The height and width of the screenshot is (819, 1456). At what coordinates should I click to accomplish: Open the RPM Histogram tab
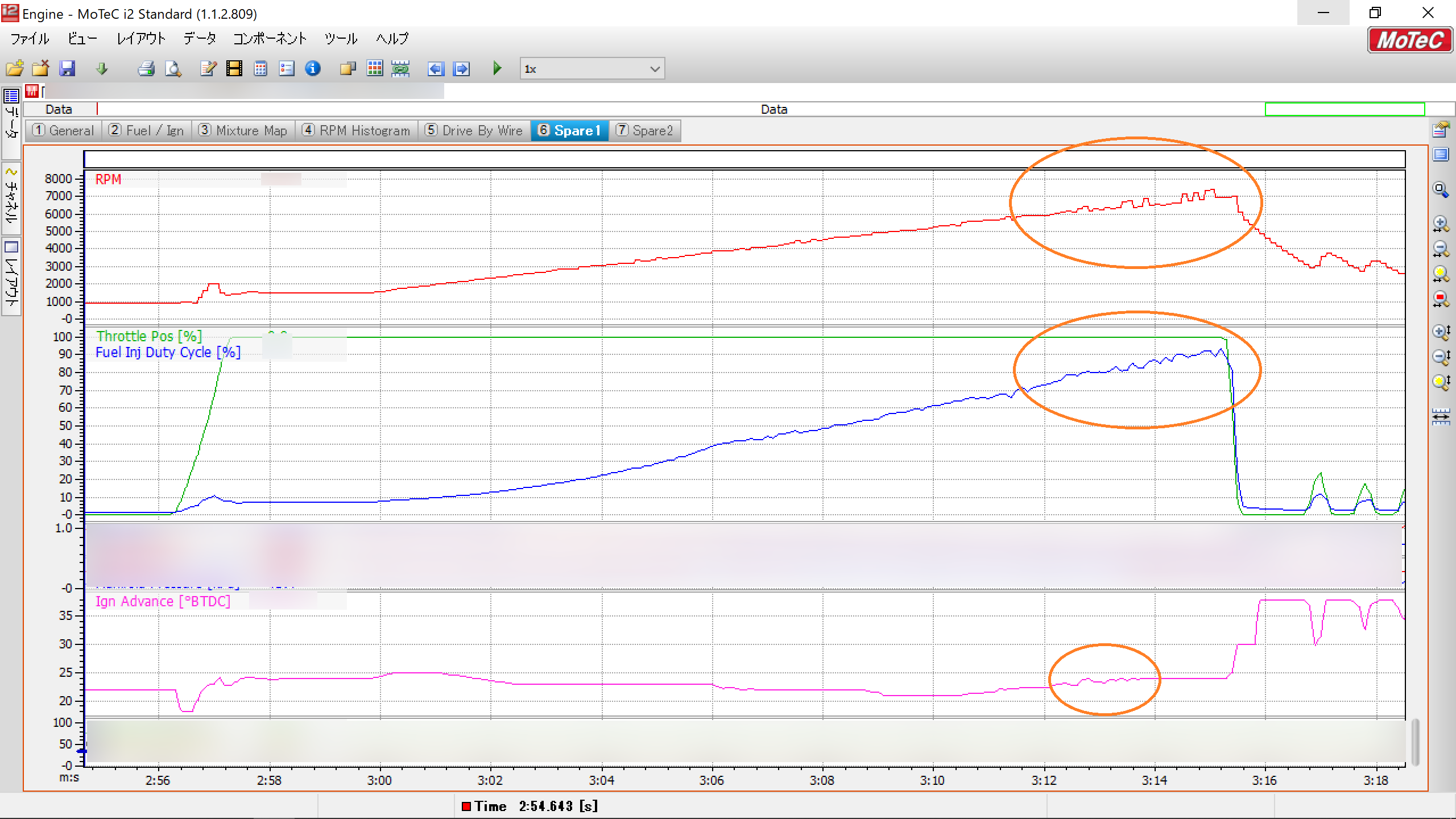pos(356,131)
